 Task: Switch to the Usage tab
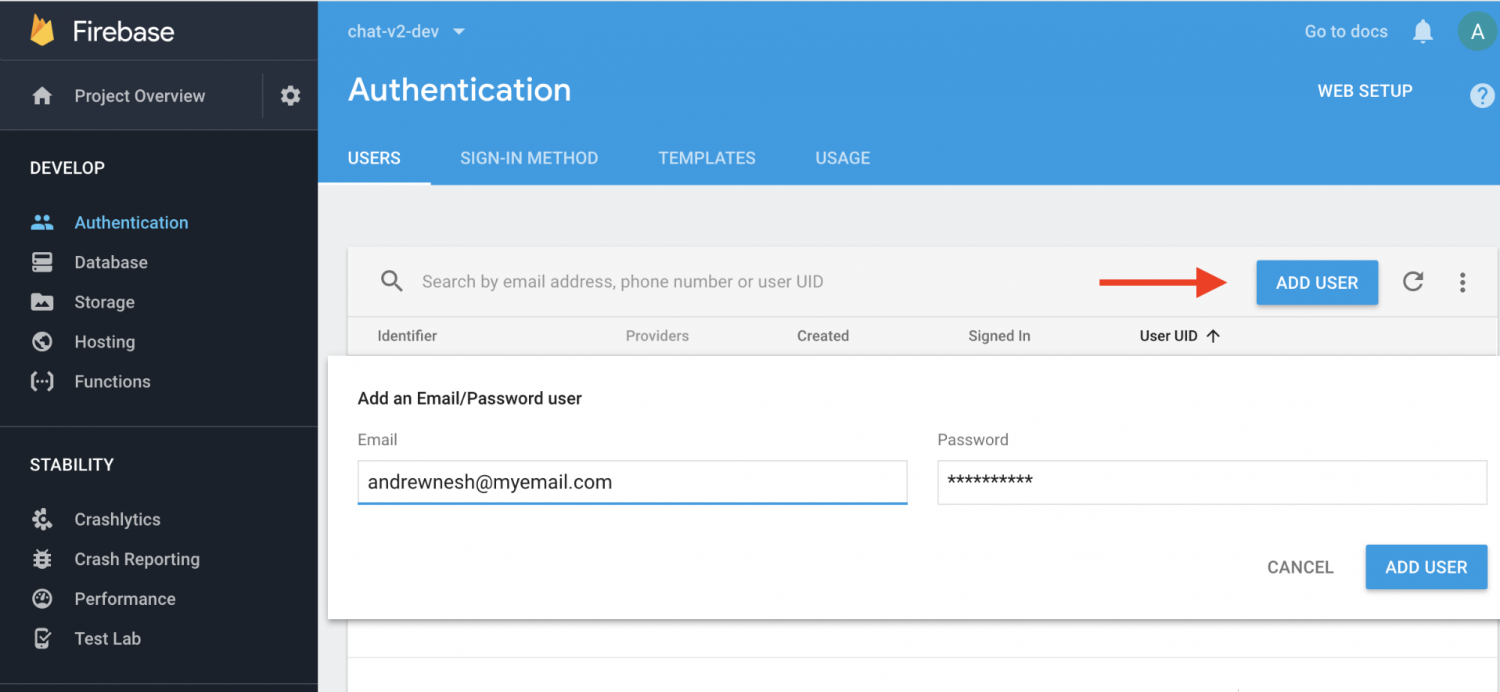(843, 158)
